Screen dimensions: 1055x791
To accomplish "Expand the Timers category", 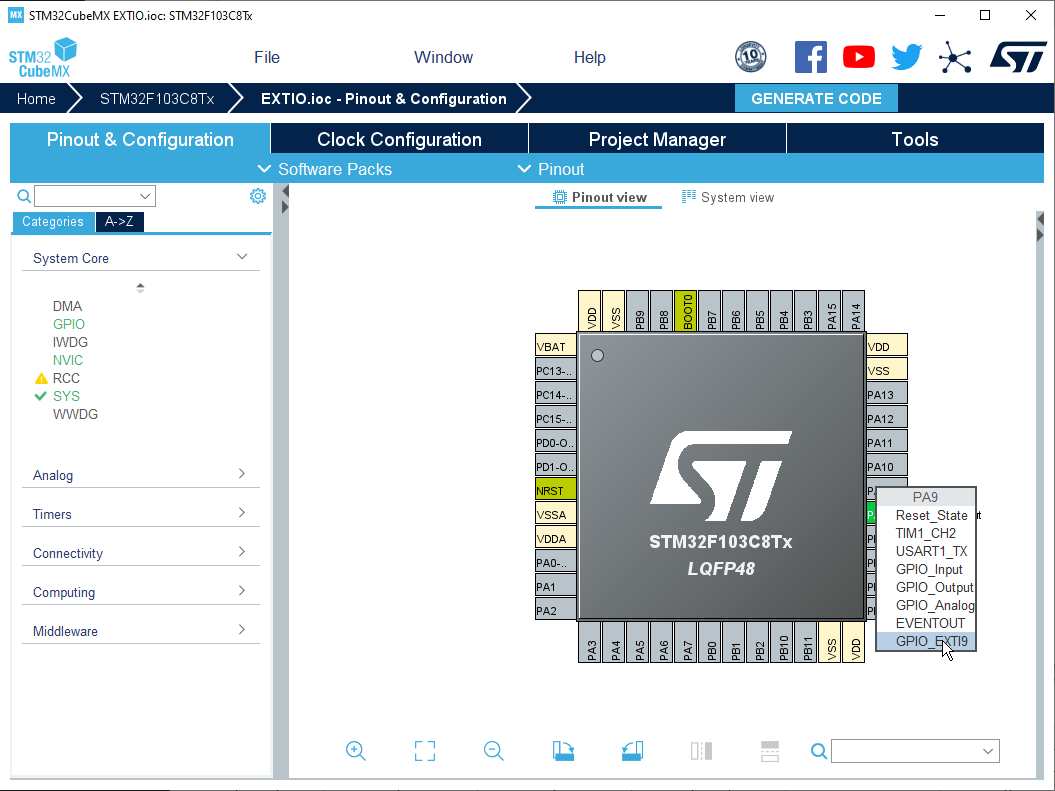I will (242, 513).
